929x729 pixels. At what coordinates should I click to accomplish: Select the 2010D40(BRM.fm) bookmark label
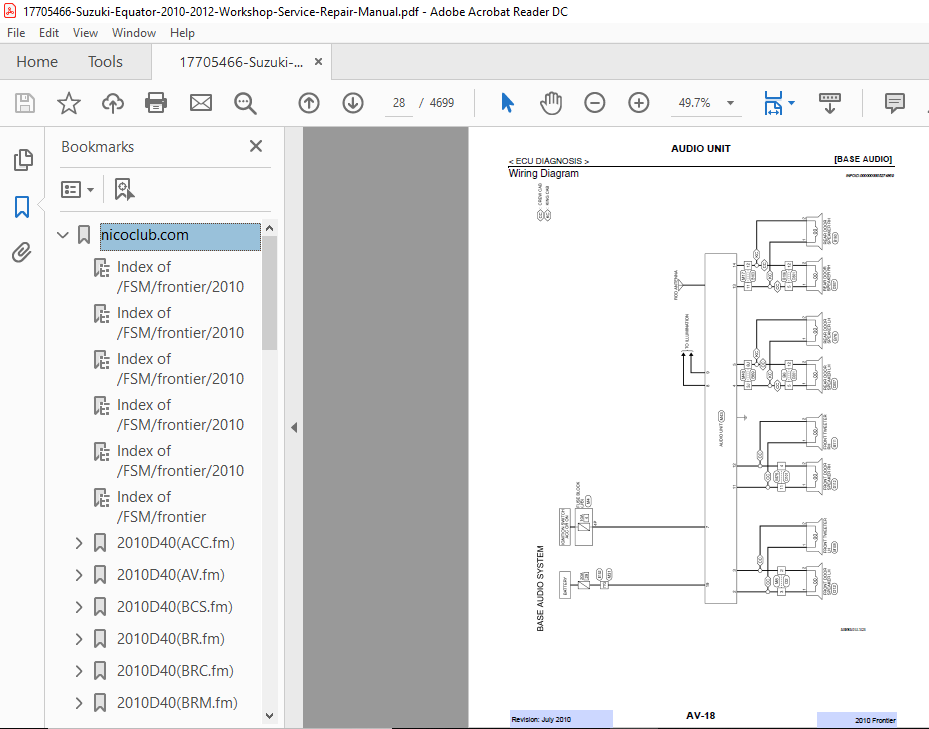pyautogui.click(x=177, y=703)
